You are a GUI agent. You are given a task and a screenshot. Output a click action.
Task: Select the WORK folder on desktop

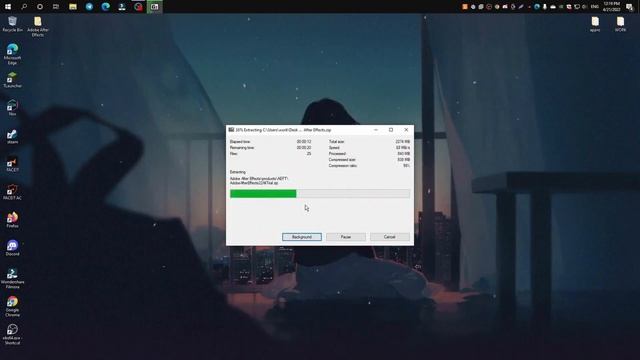click(620, 24)
